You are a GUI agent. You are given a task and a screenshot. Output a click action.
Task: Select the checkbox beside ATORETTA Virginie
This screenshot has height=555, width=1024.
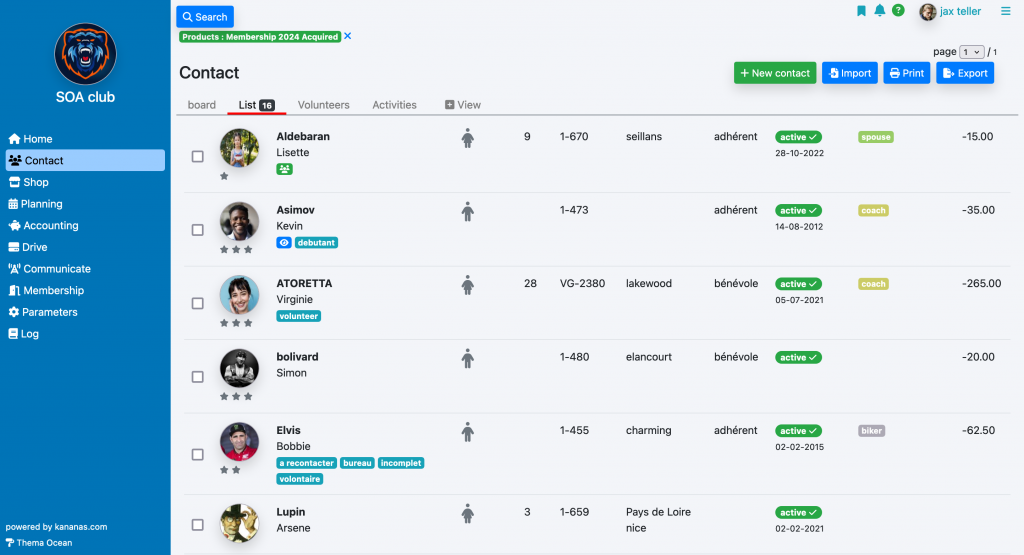198,303
